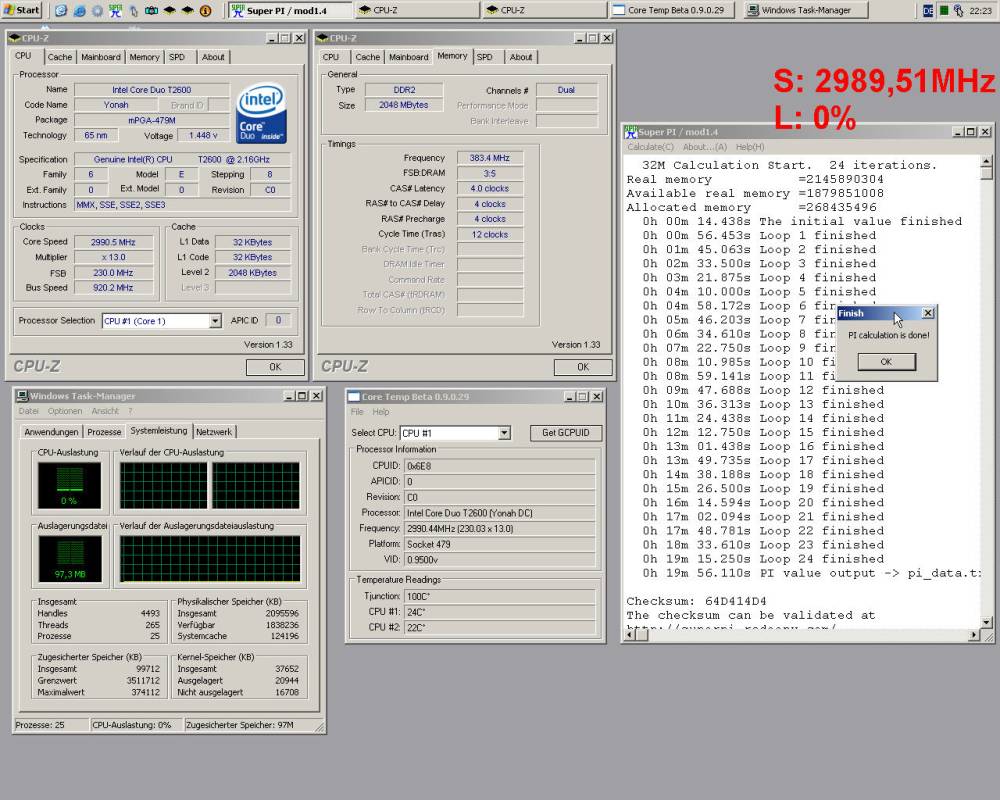Switch to Core Temp Beta taskbar button

(672, 10)
